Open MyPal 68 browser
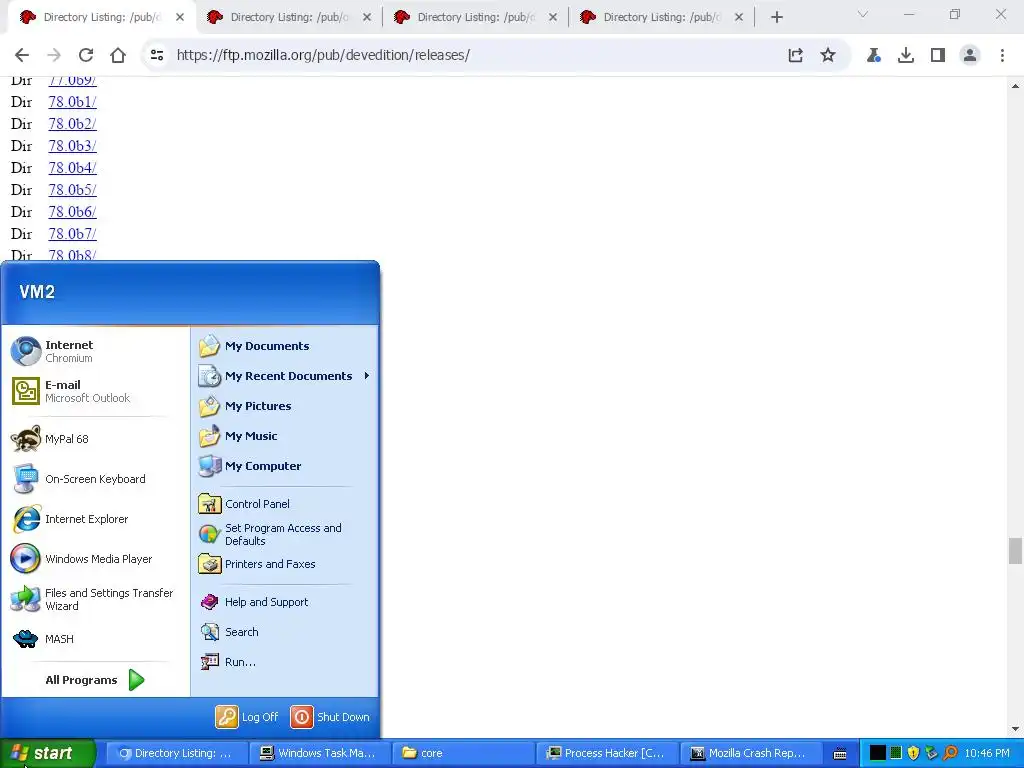The image size is (1024, 768). [95, 439]
